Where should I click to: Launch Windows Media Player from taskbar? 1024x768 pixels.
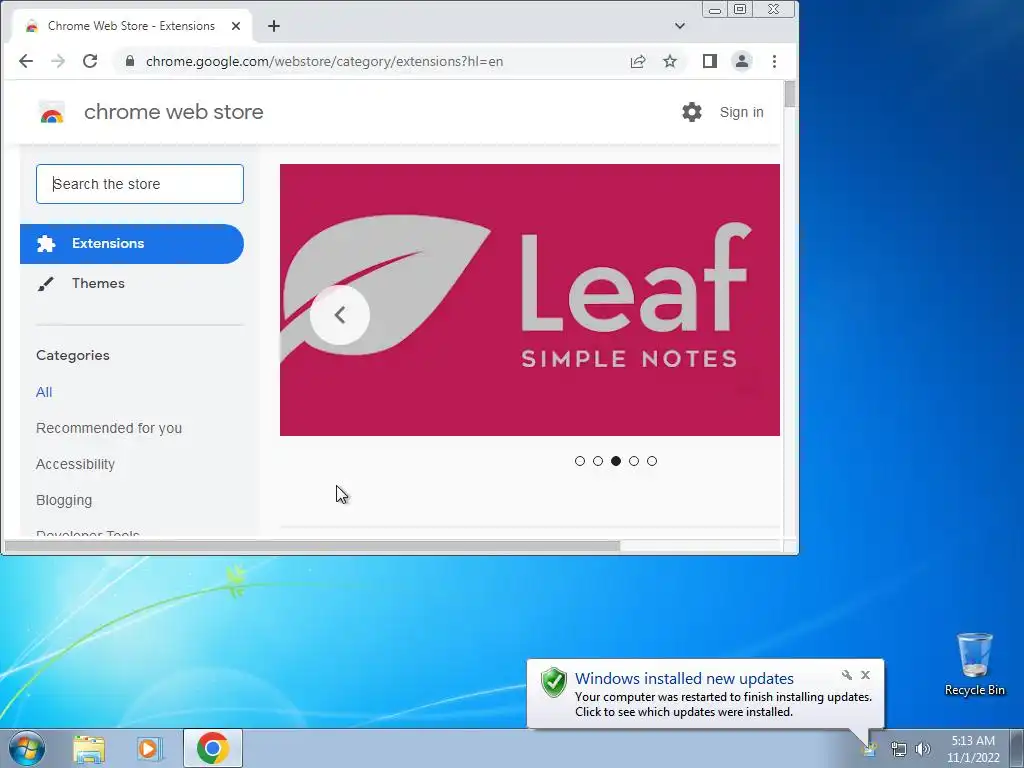[x=149, y=749]
